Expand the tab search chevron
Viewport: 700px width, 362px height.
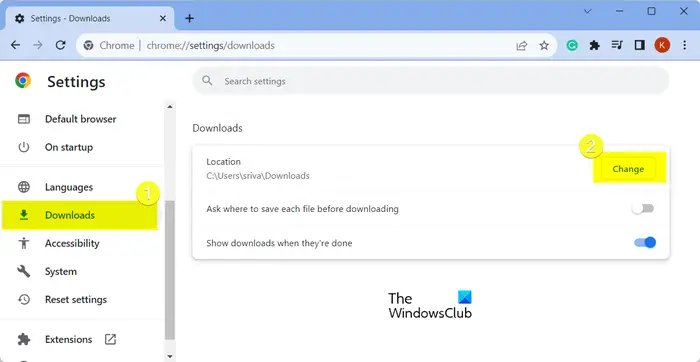pyautogui.click(x=588, y=12)
